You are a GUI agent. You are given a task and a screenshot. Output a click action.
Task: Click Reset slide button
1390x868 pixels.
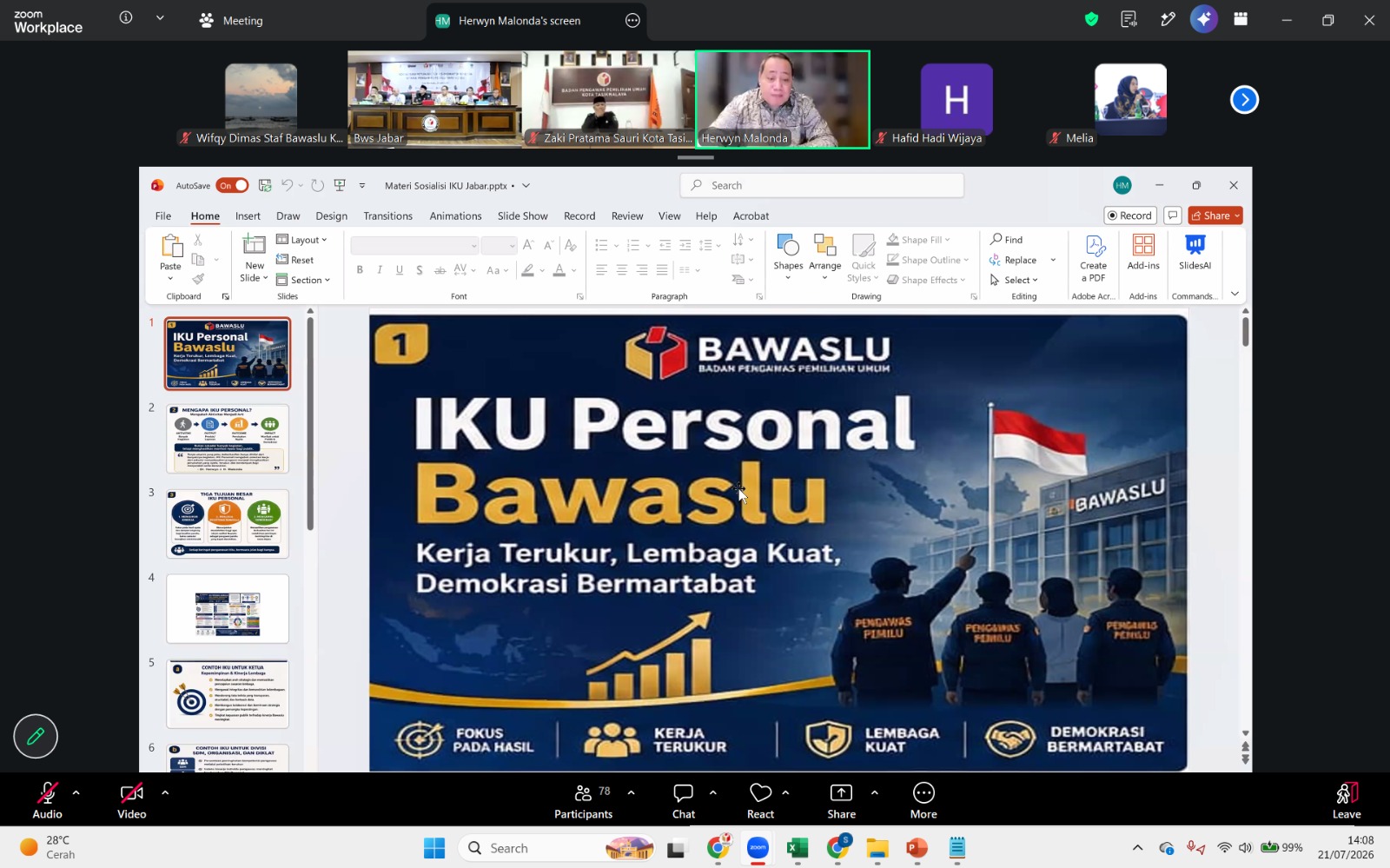coord(295,260)
